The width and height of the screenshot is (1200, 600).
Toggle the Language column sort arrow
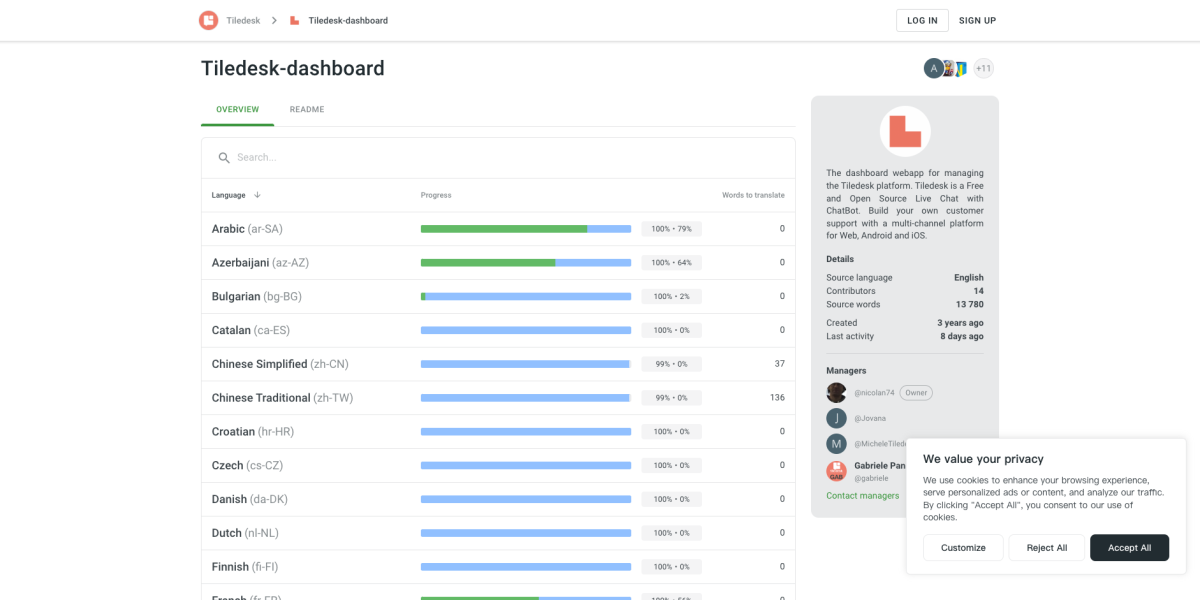[x=258, y=195]
